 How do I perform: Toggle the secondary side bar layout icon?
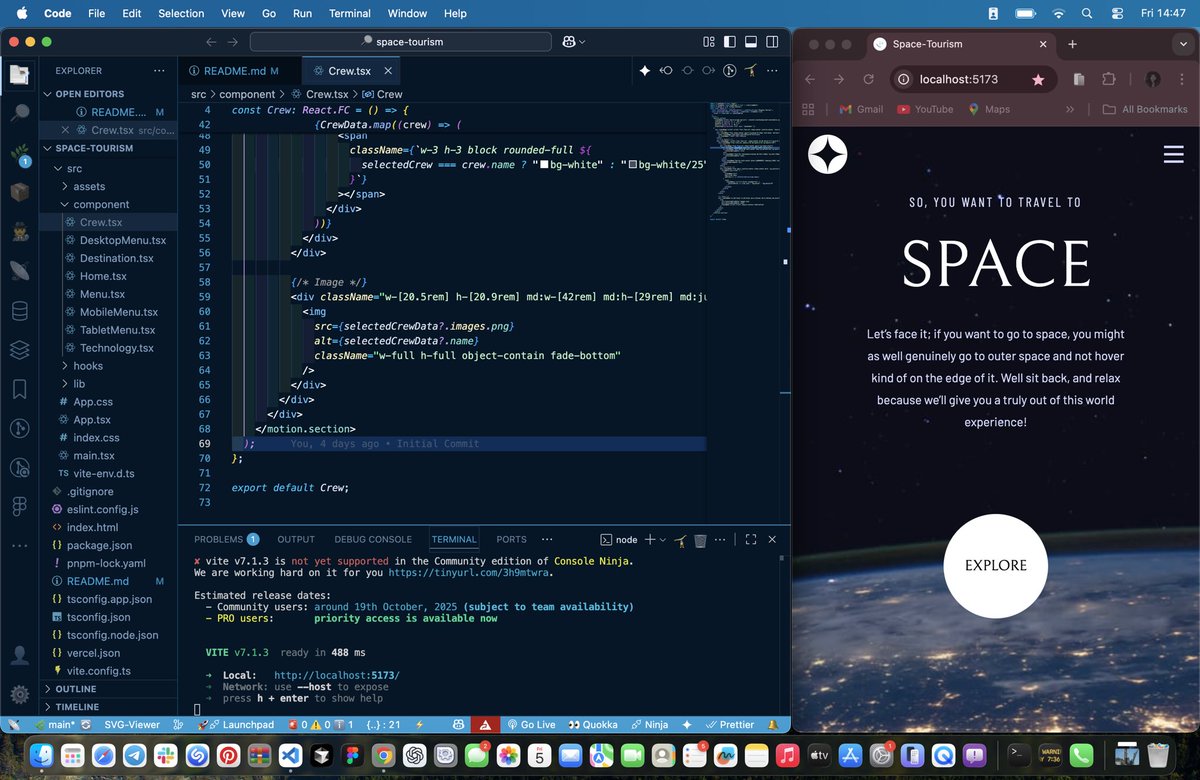[771, 42]
